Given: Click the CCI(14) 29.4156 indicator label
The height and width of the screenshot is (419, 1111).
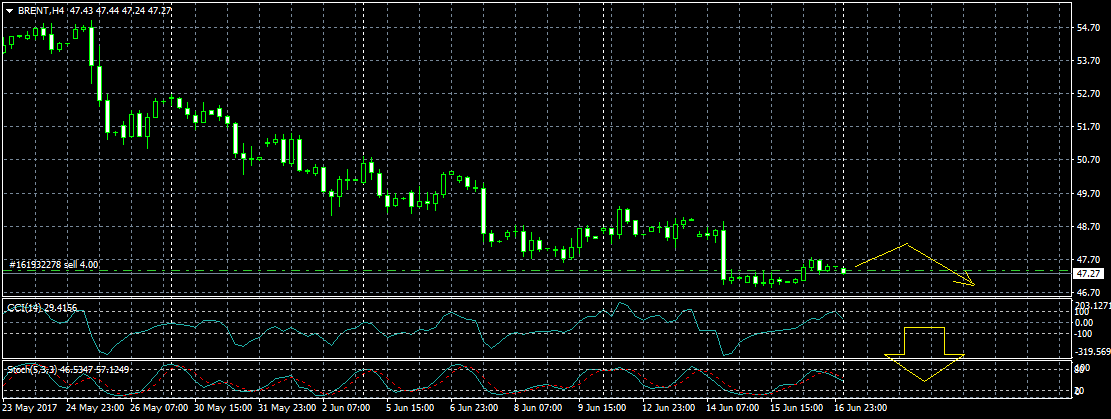Looking at the screenshot, I should pos(42,308).
